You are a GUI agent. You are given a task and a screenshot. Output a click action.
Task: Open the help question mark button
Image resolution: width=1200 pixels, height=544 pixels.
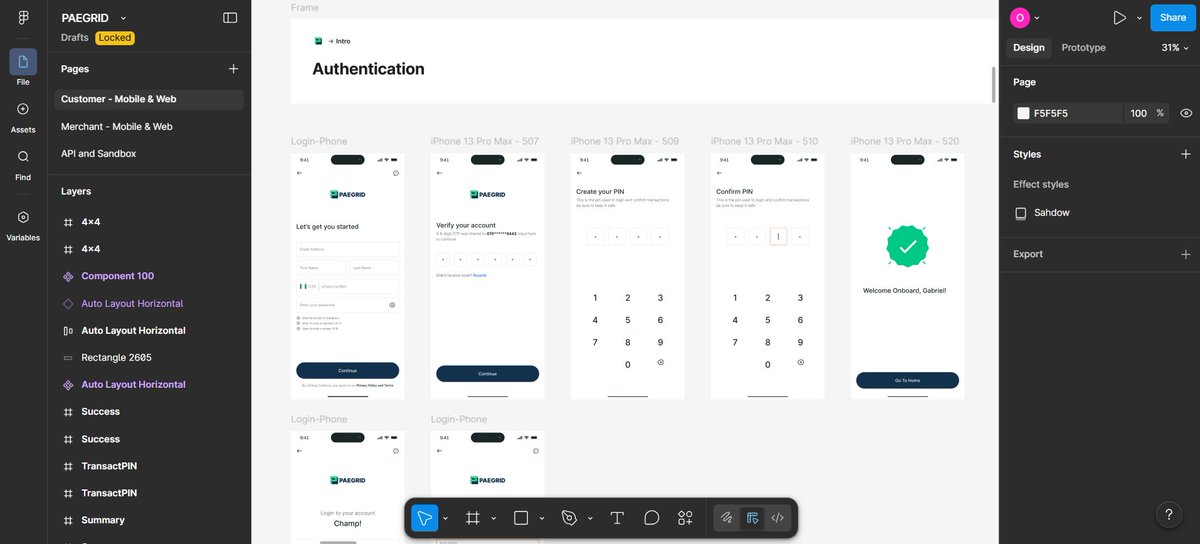[1169, 514]
